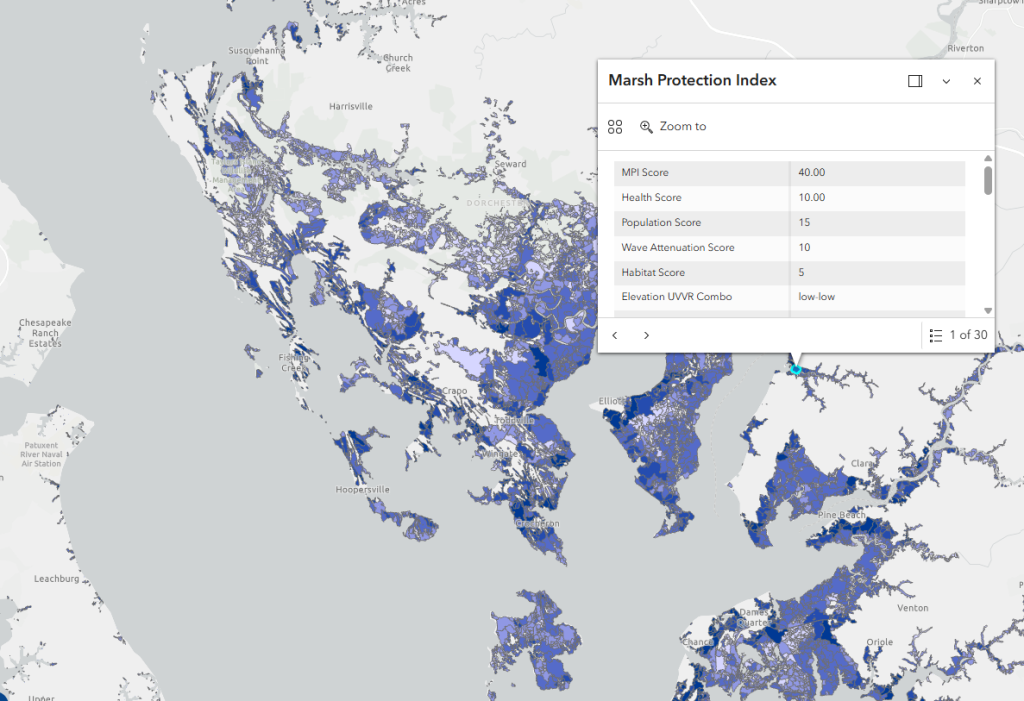Collapse the Marsh Protection Index popup
Screen dimensions: 1024x701
point(946,81)
